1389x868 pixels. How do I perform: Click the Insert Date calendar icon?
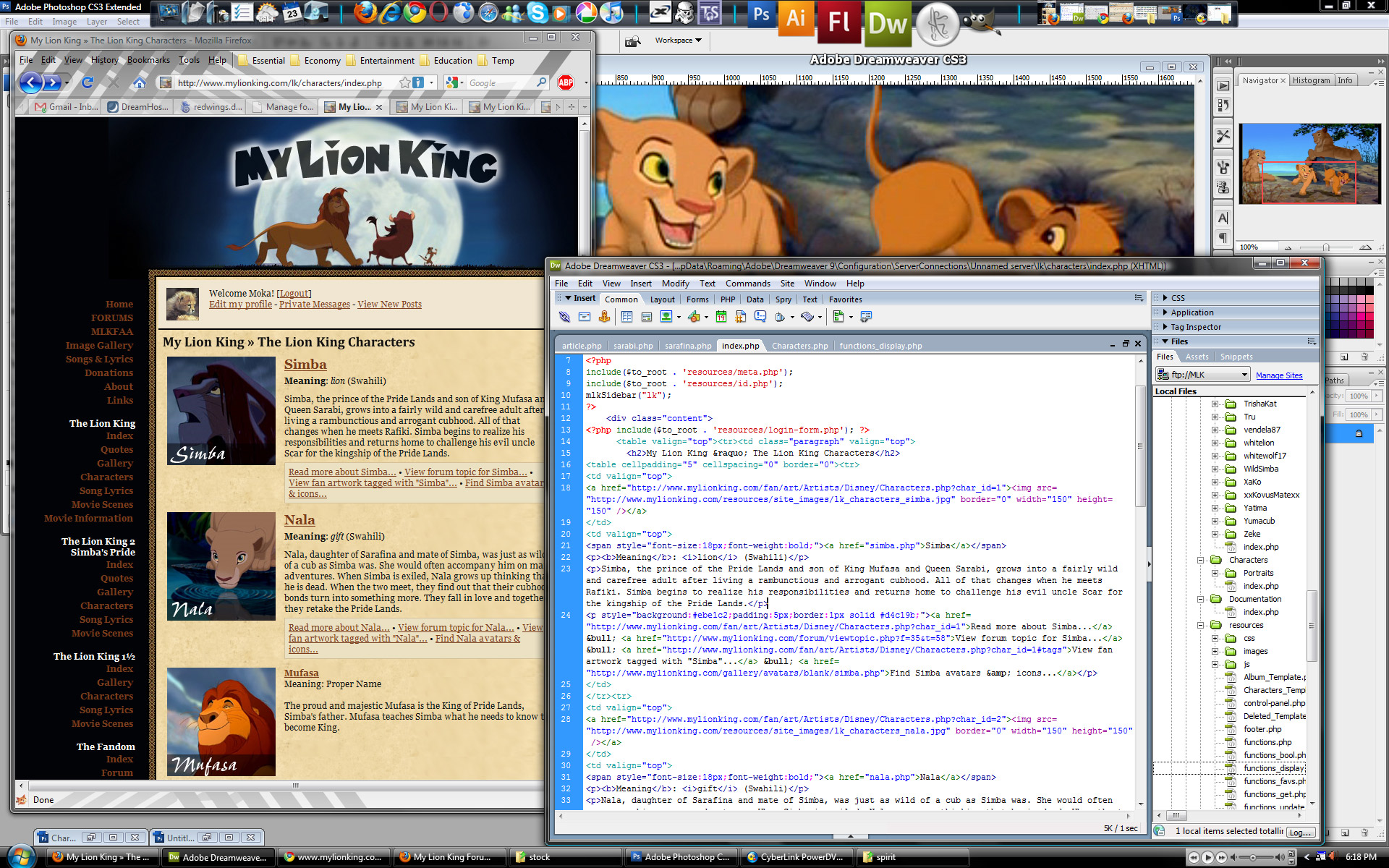tap(721, 317)
